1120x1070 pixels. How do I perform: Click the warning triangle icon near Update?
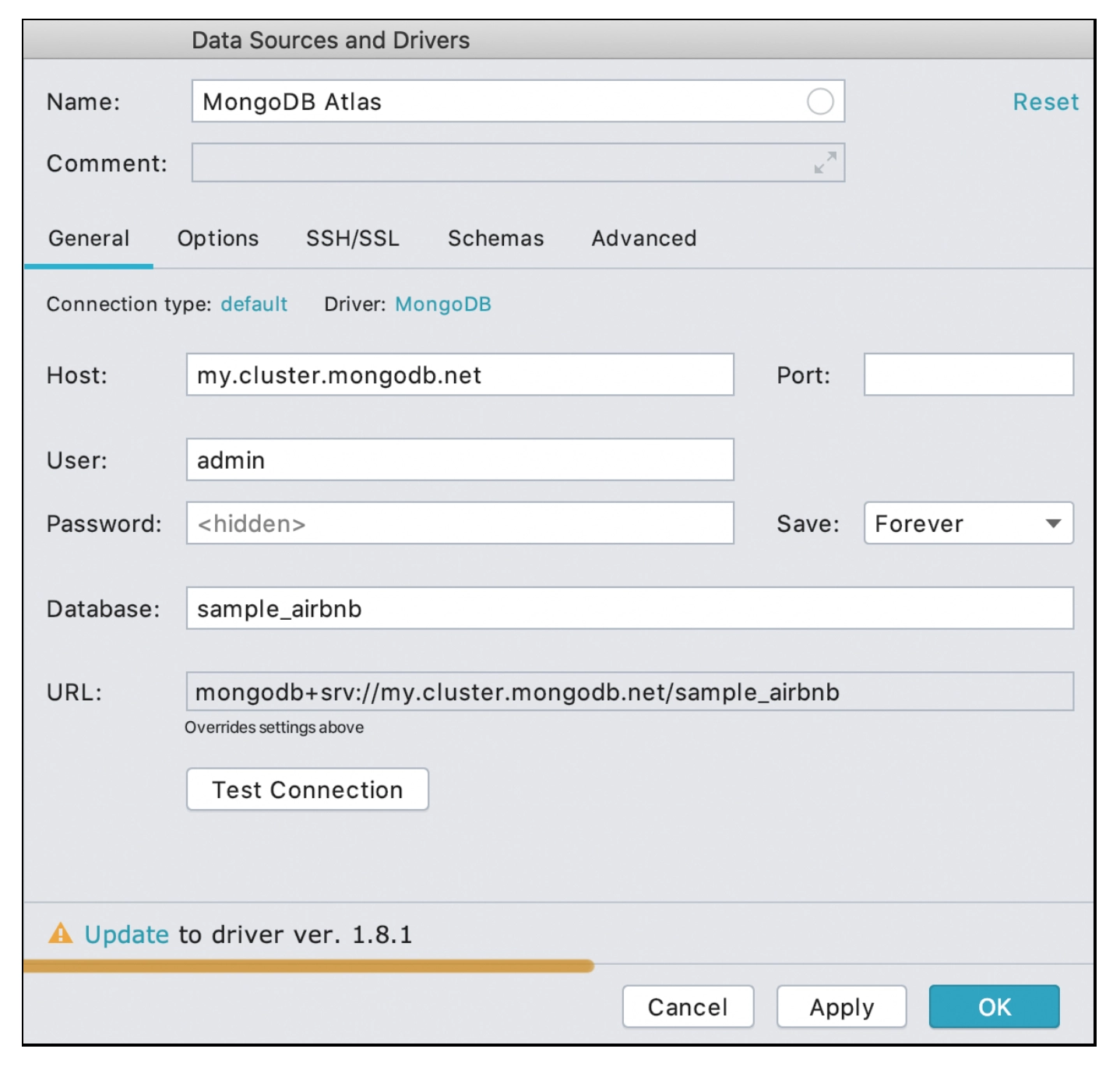pyautogui.click(x=60, y=933)
